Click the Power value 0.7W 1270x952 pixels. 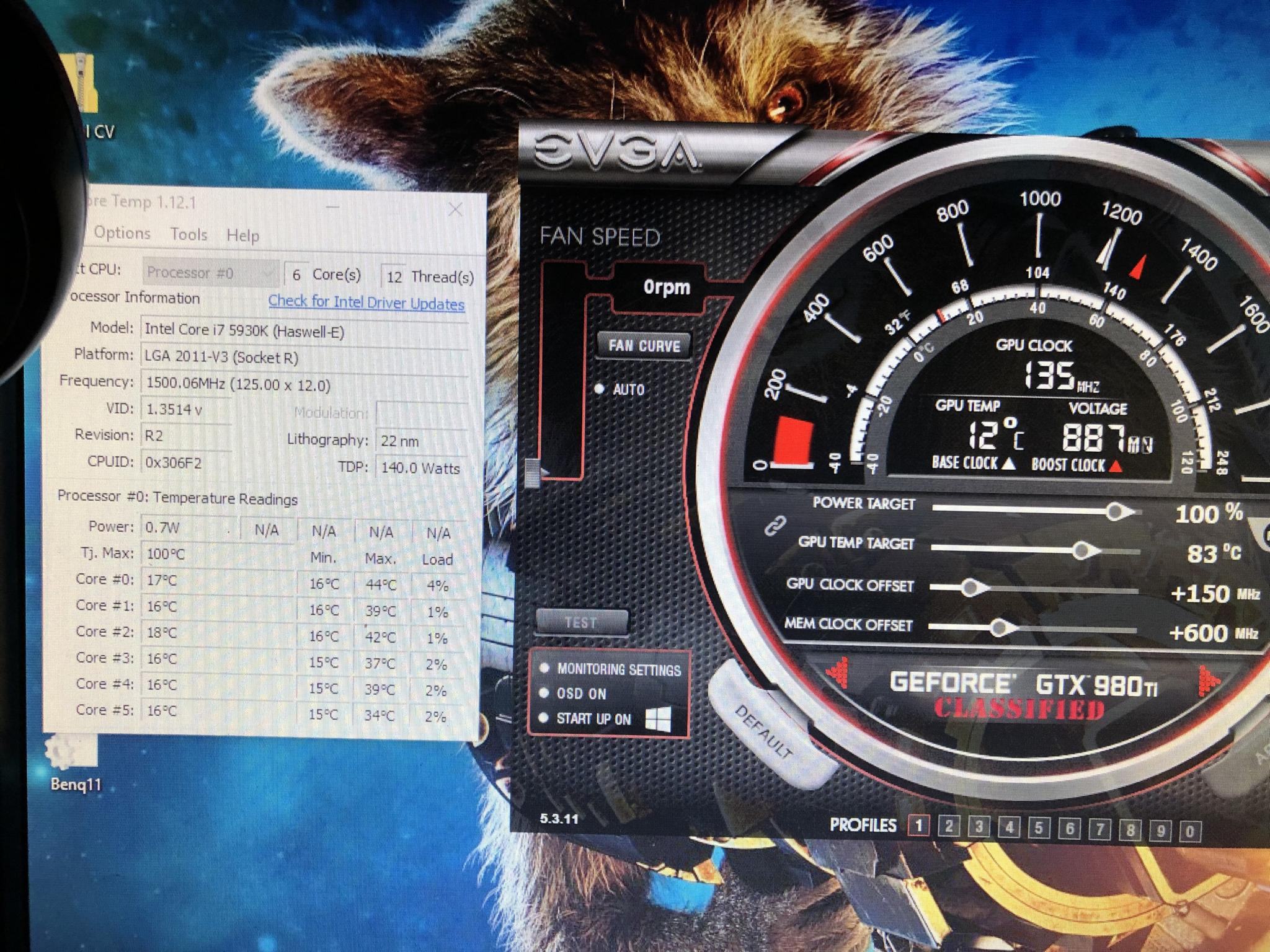[188, 527]
